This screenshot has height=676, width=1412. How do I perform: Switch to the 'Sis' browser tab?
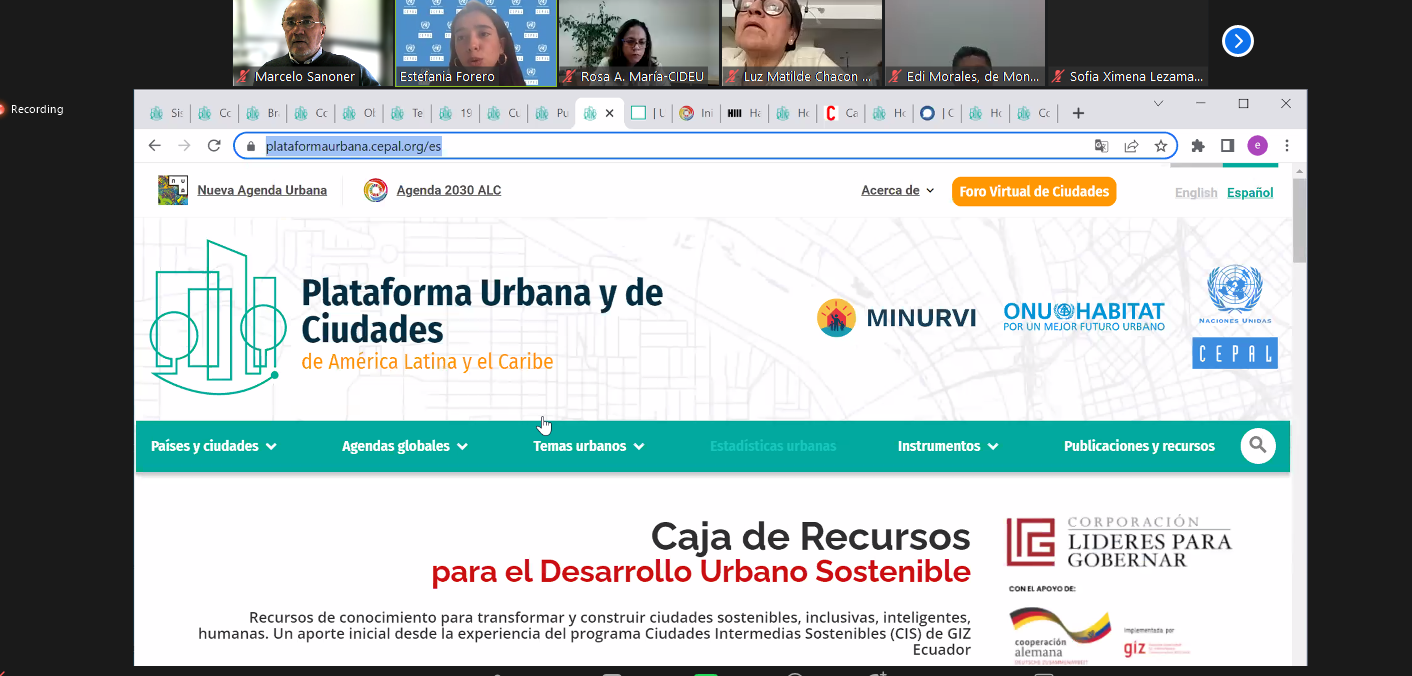point(166,113)
